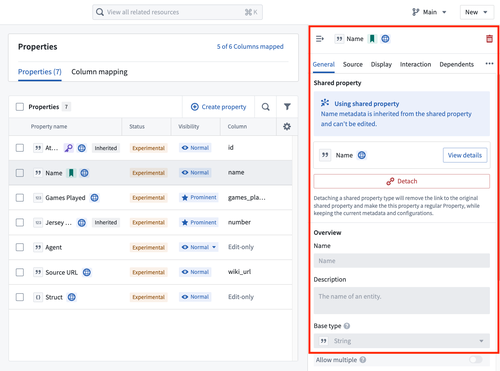This screenshot has height=371, width=500.
Task: Click the globe icon beside Source URL
Action: (87, 272)
